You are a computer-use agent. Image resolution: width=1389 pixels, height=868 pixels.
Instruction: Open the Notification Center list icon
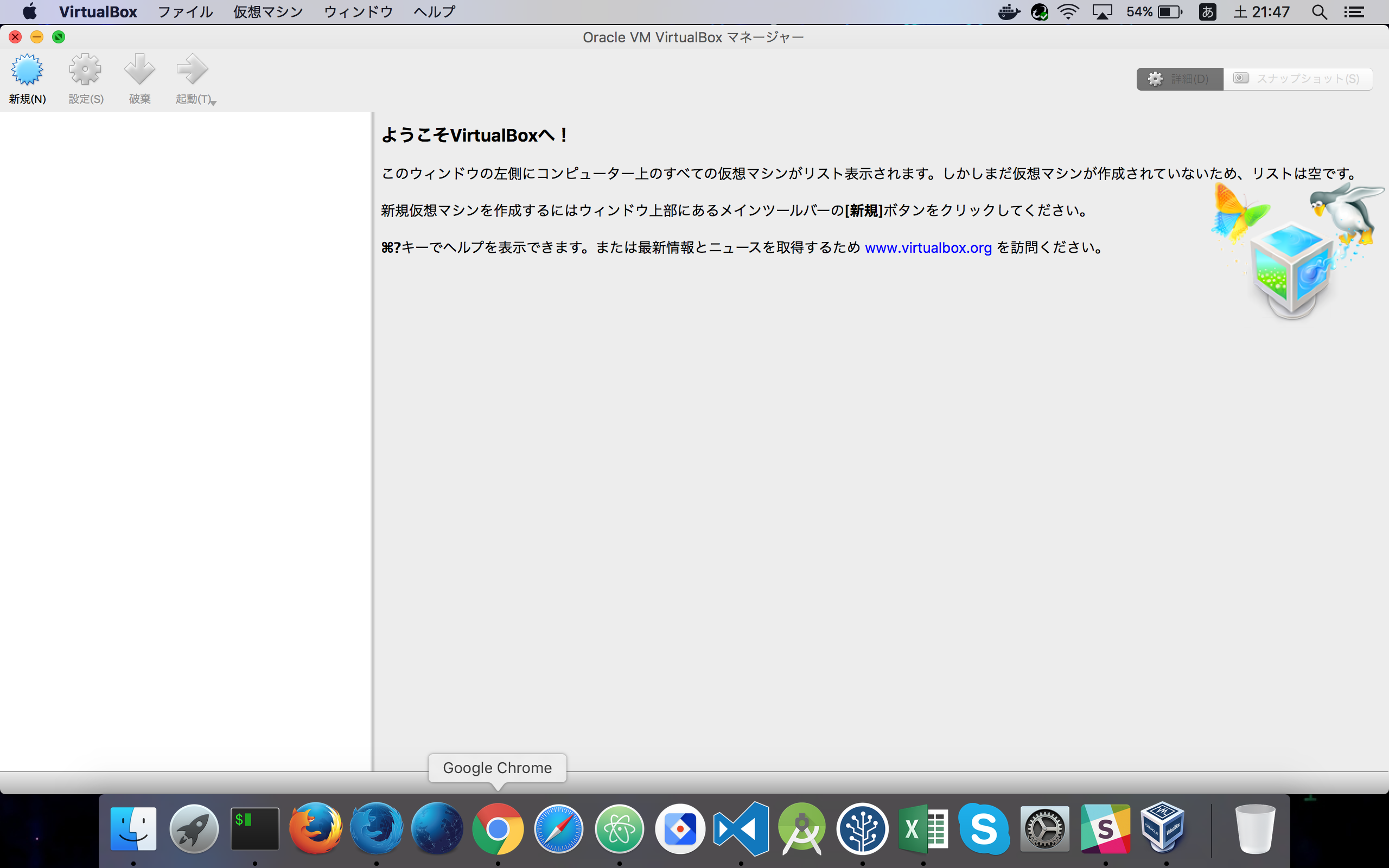tap(1354, 12)
